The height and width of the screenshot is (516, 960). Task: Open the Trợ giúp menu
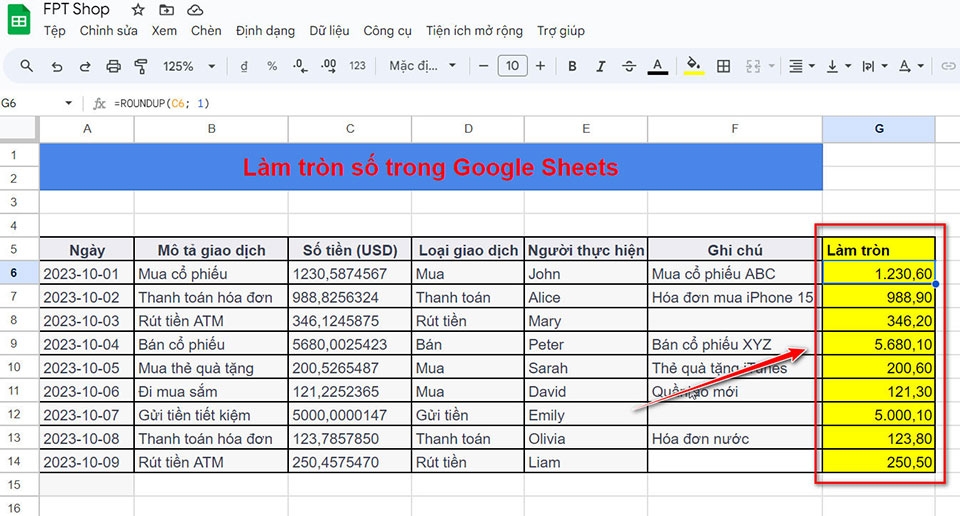(561, 31)
